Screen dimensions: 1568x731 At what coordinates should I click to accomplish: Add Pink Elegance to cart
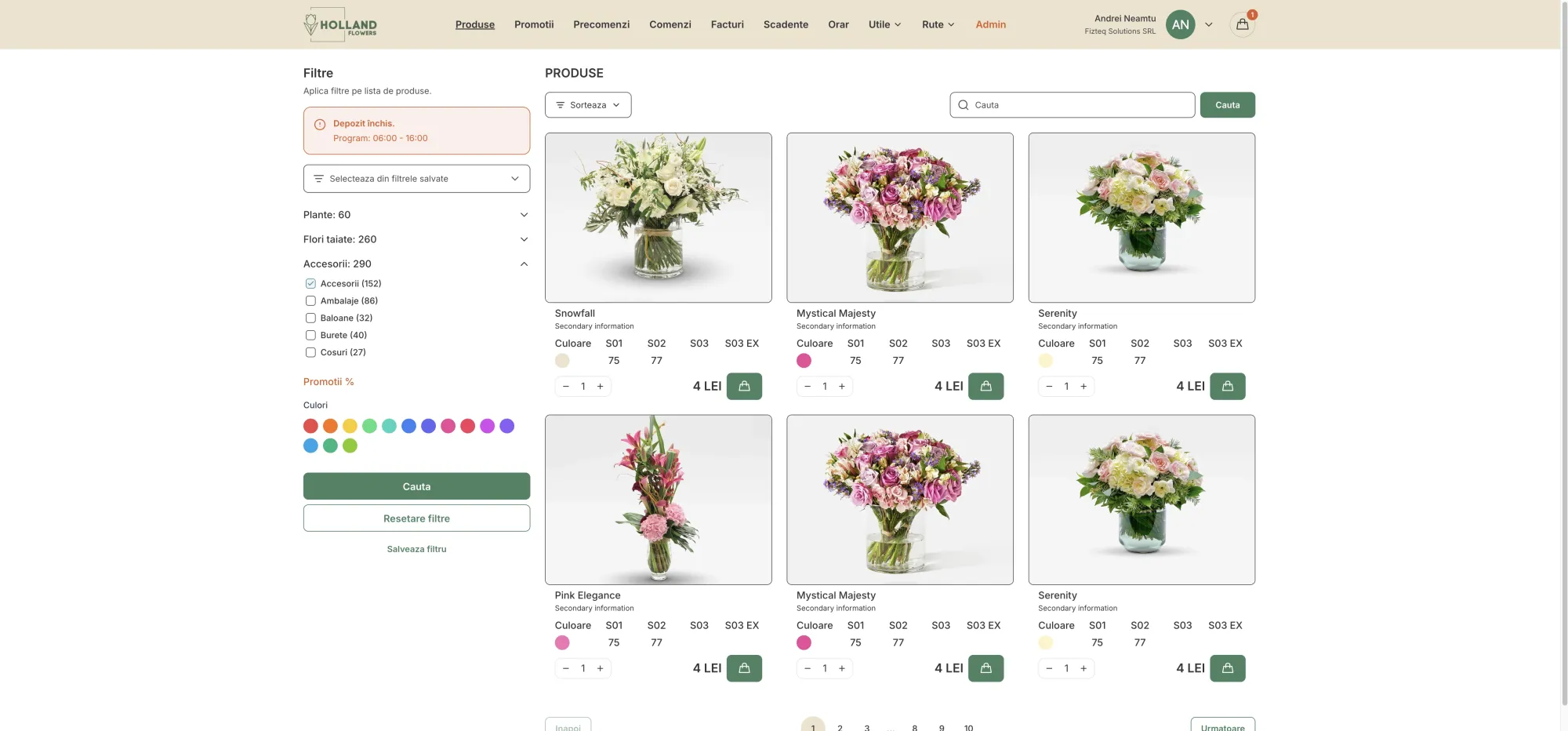(x=743, y=668)
